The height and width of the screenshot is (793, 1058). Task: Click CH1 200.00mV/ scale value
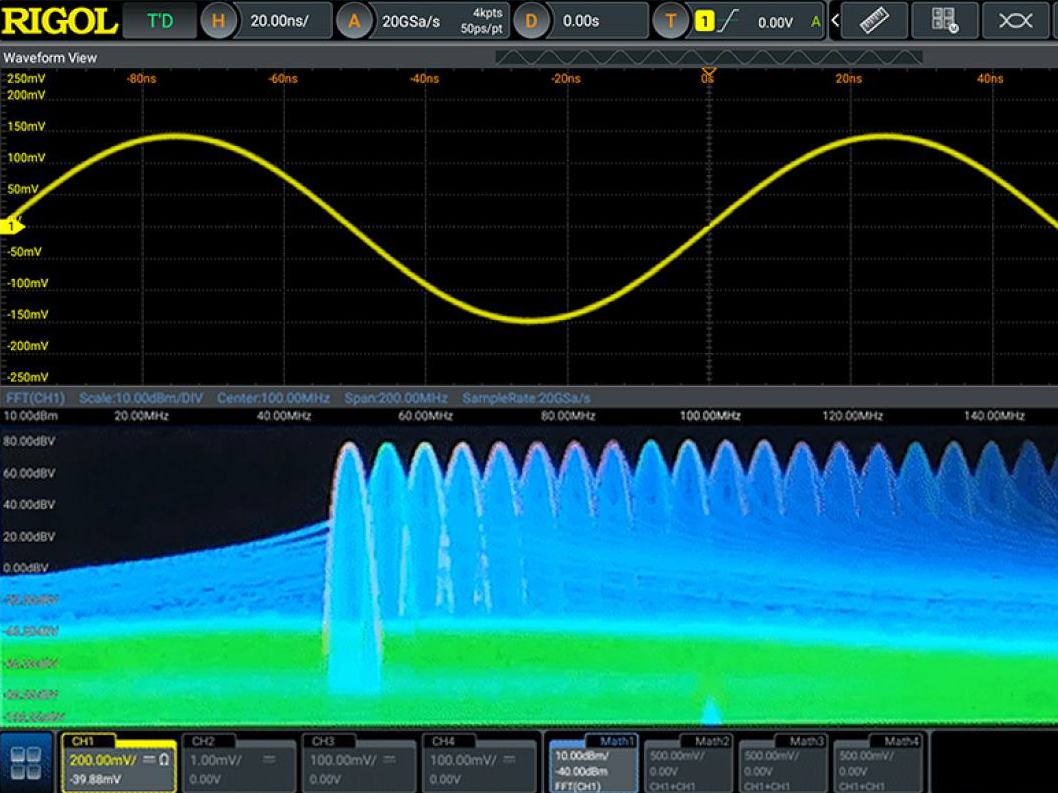pyautogui.click(x=103, y=760)
